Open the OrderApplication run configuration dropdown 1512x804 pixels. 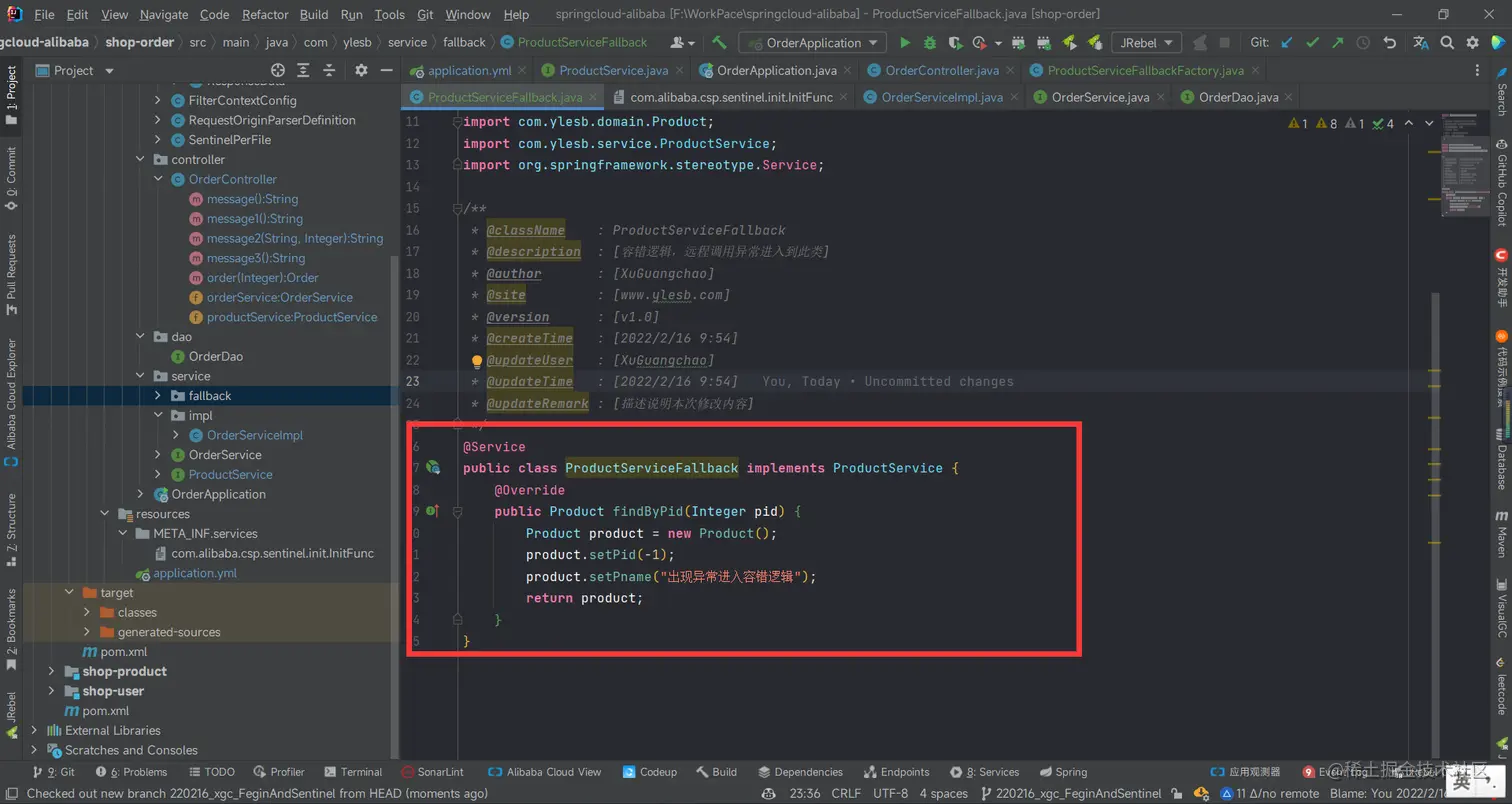[812, 43]
